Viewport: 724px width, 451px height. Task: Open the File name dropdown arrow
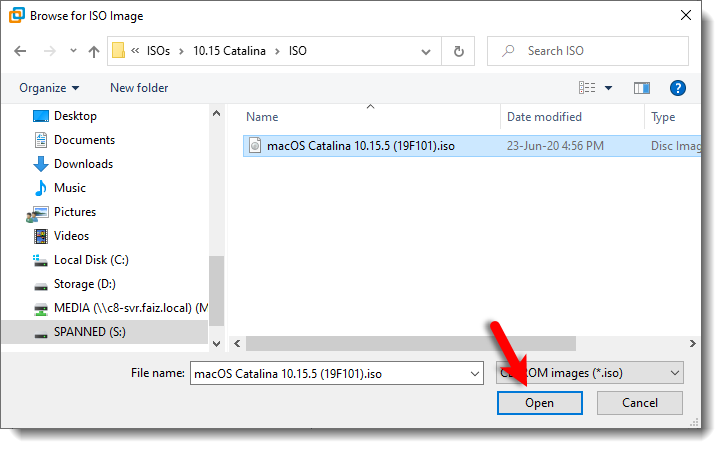tap(475, 373)
